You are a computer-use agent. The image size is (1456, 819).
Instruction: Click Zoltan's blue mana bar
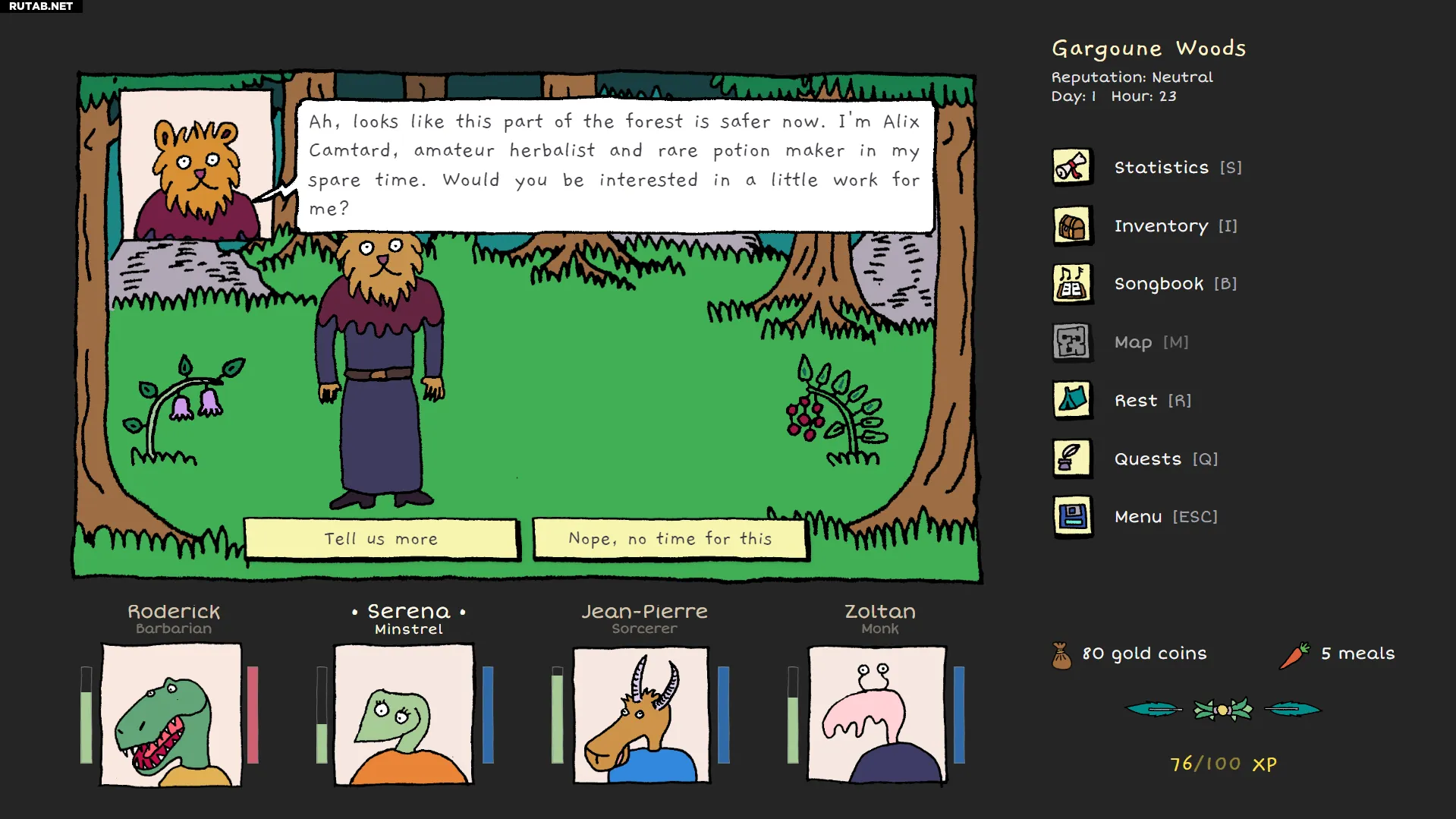[x=959, y=715]
